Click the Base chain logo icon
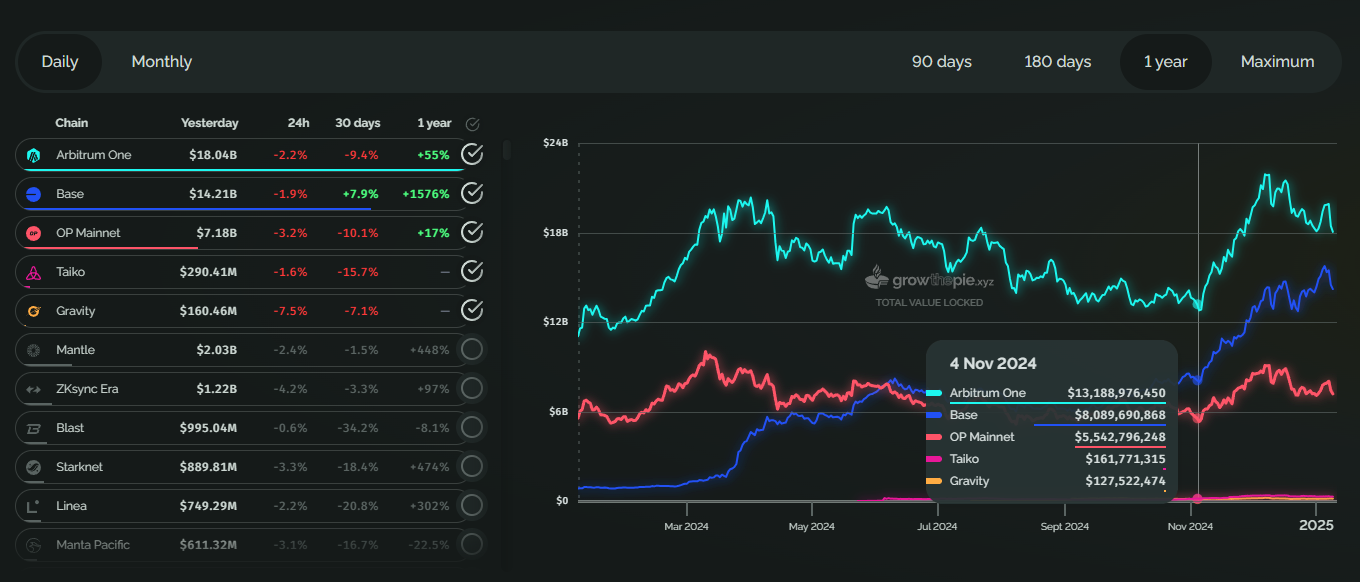The height and width of the screenshot is (582, 1360). click(33, 194)
